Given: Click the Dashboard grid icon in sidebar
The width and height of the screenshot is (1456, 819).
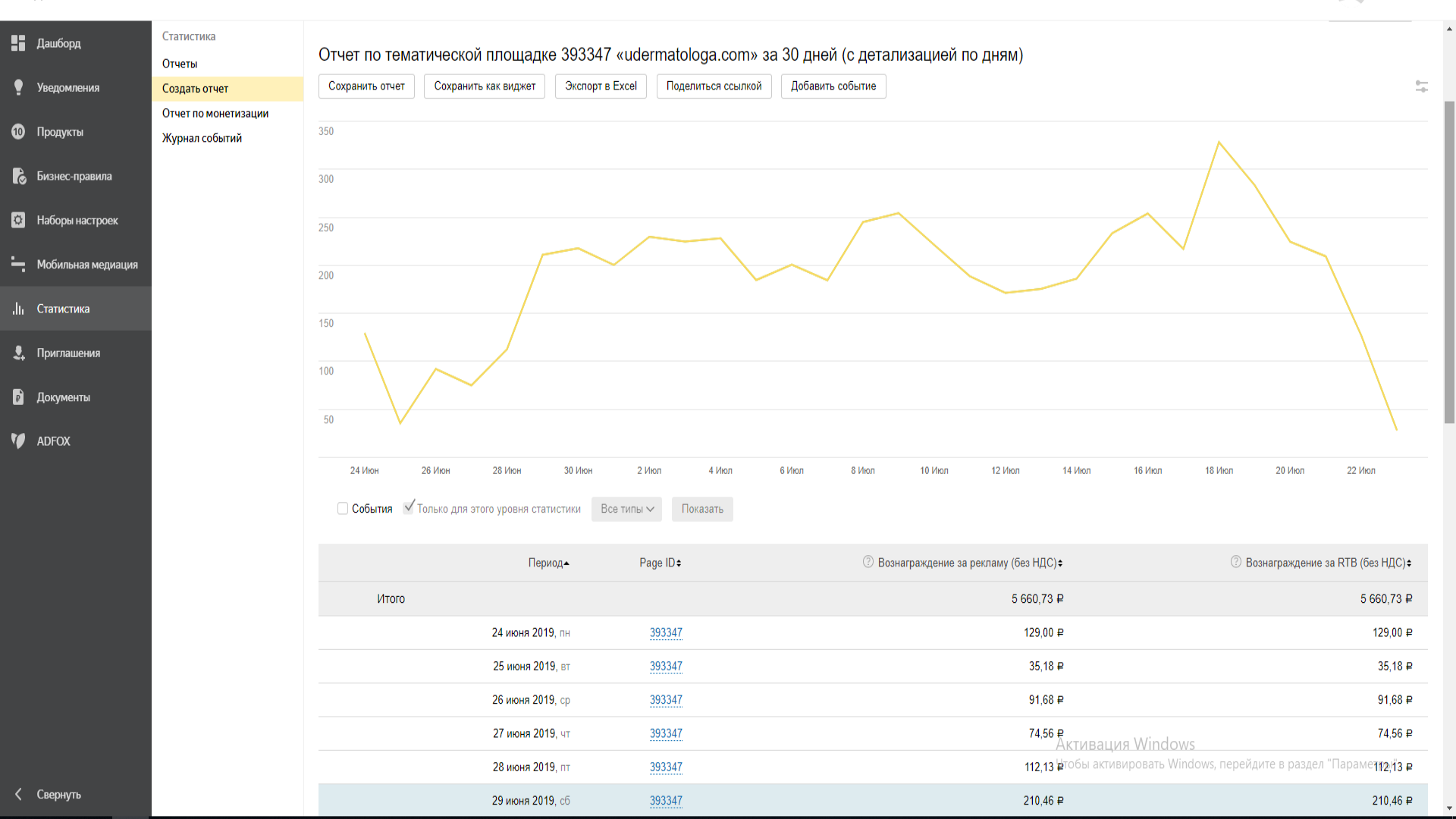Looking at the screenshot, I should [x=18, y=43].
